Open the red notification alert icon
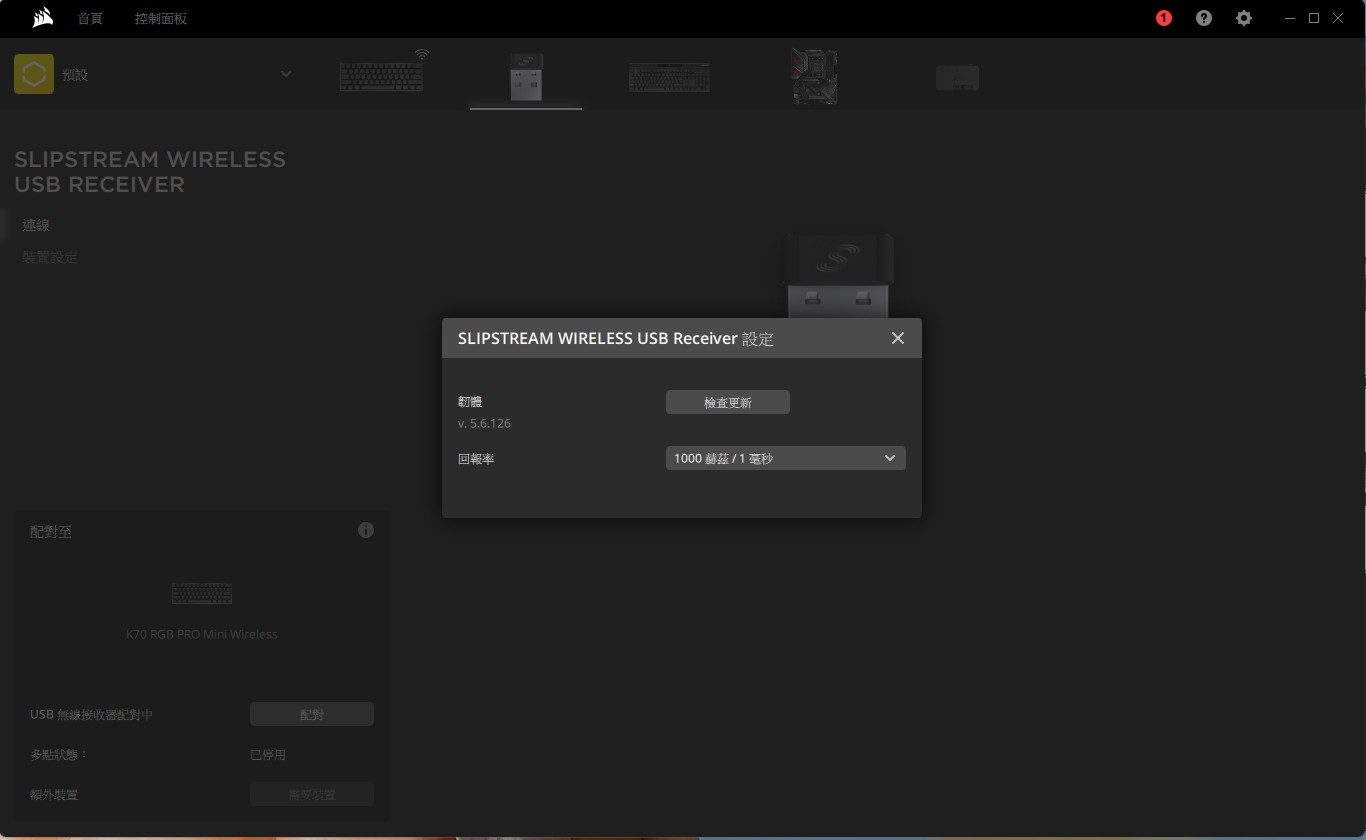1366x840 pixels. (1164, 18)
